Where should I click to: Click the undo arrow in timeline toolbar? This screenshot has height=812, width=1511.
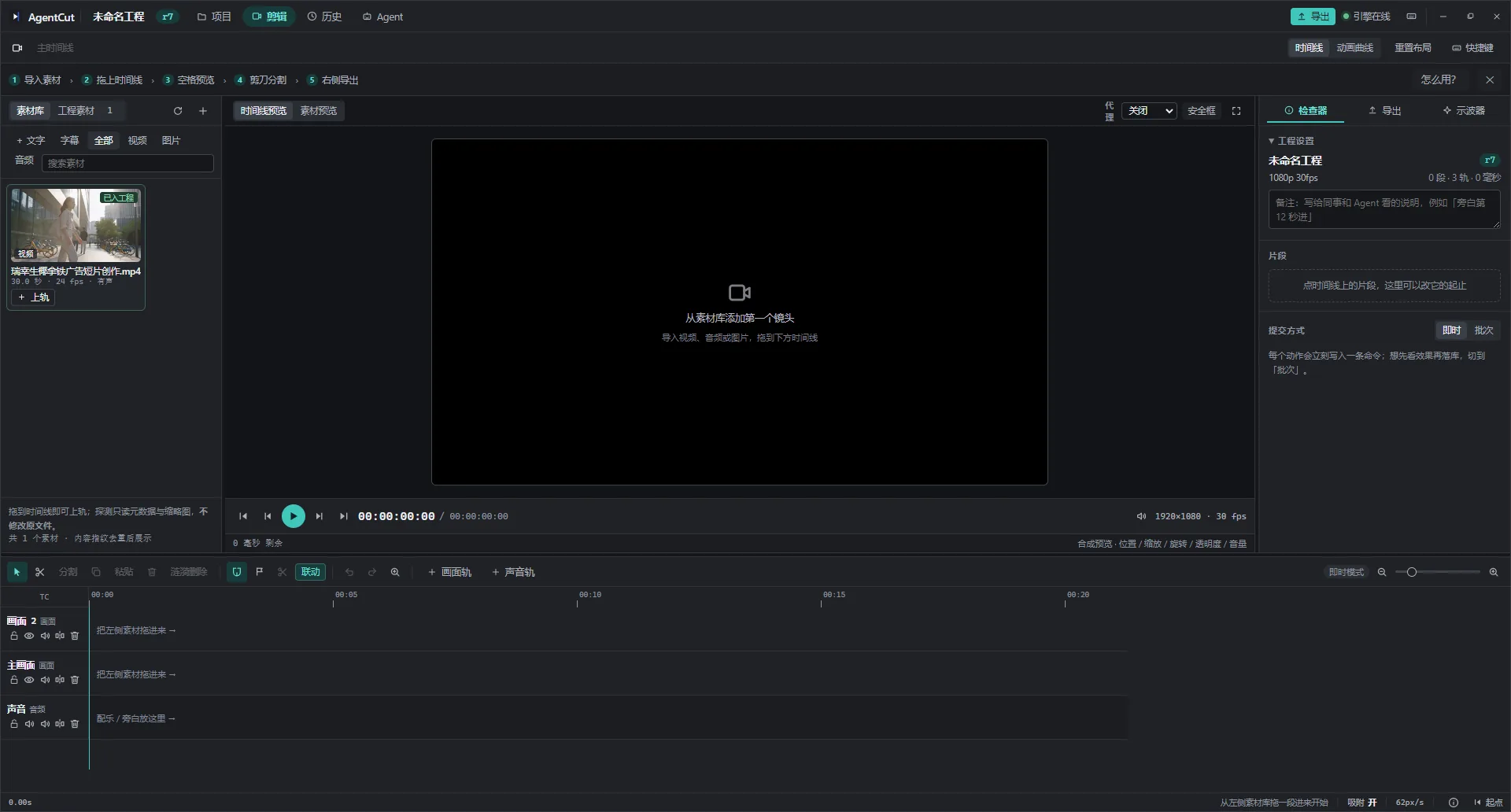click(x=349, y=572)
